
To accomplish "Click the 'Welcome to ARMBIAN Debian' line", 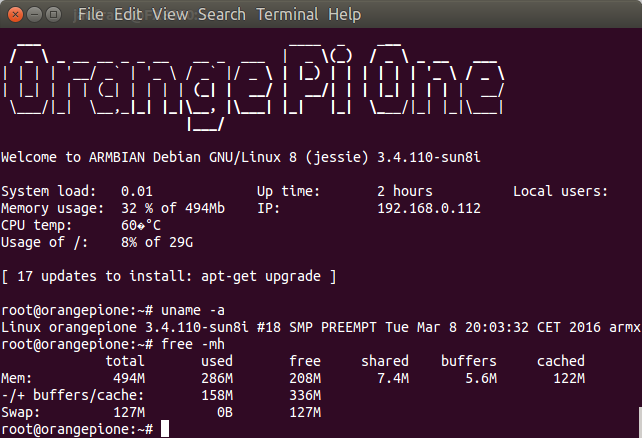I will 241,158.
